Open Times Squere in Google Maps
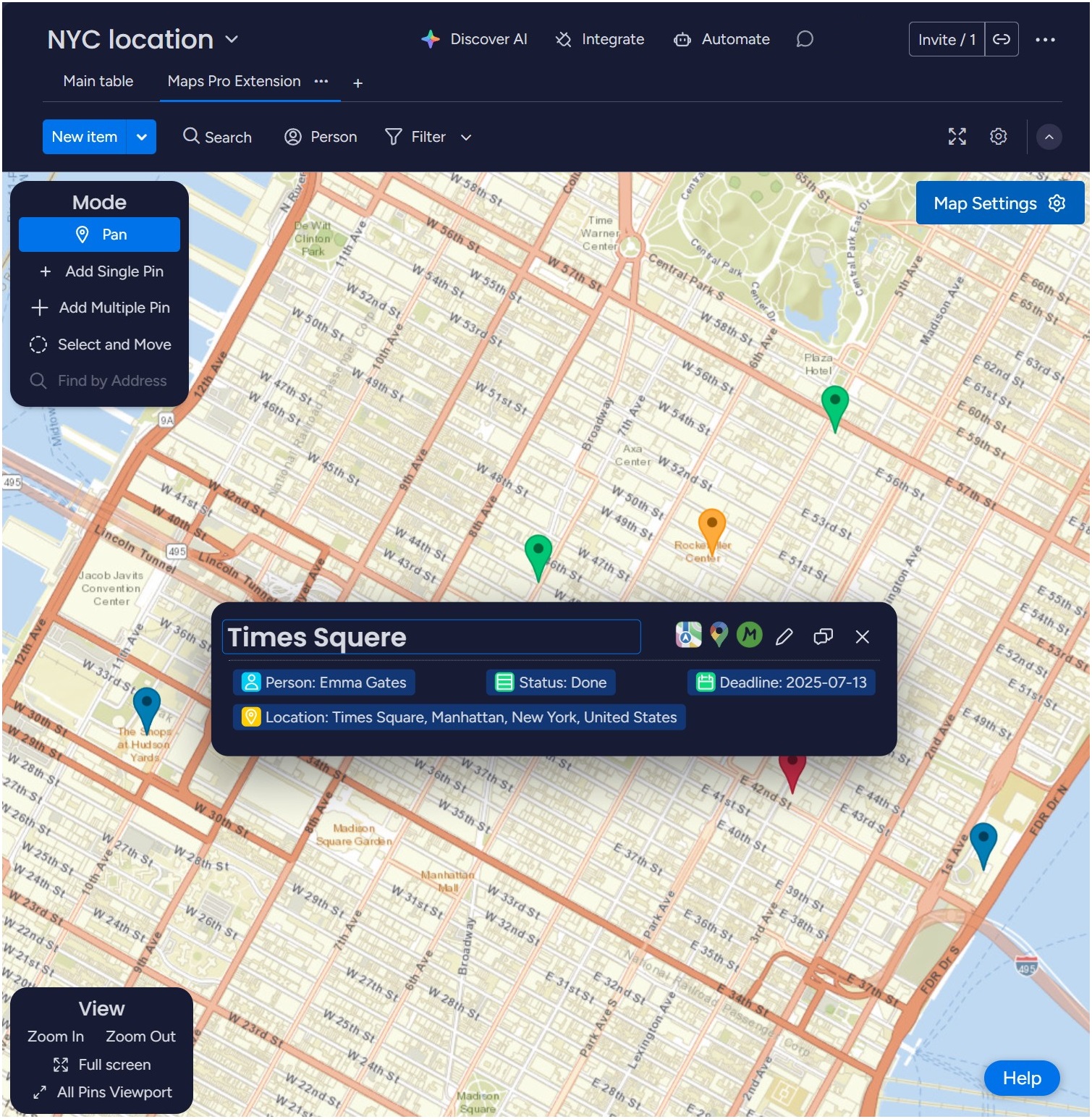 click(719, 635)
